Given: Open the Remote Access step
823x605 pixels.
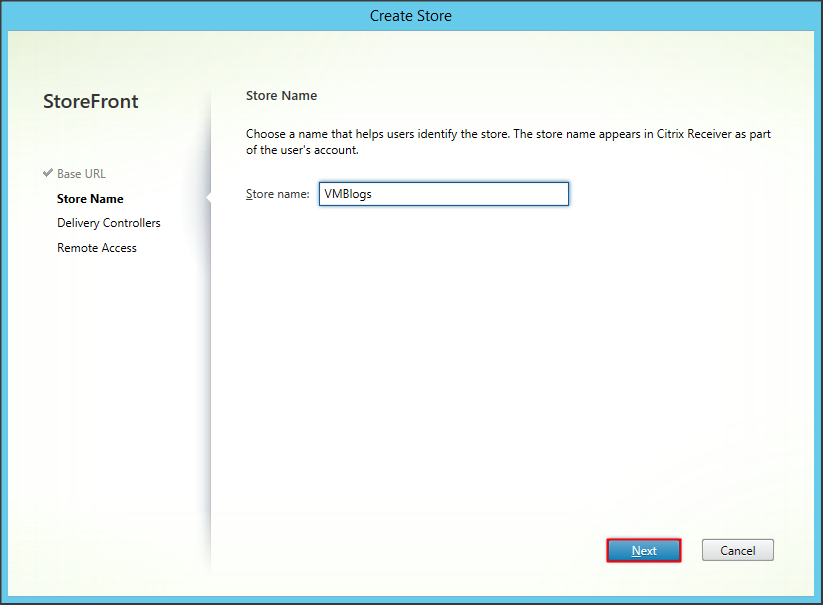Looking at the screenshot, I should 97,248.
